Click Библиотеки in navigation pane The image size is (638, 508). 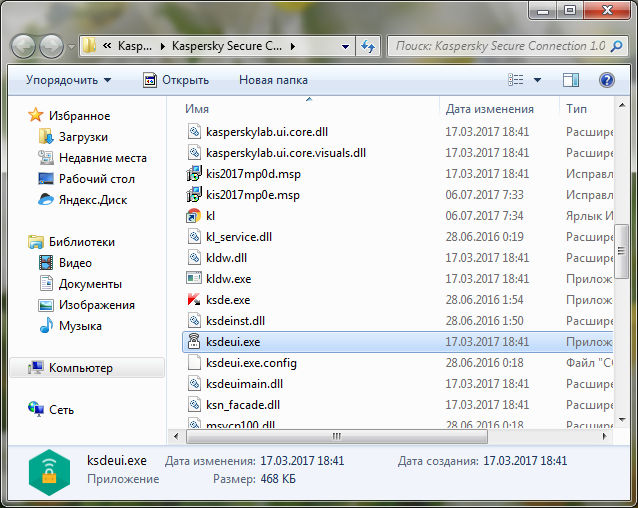point(82,242)
